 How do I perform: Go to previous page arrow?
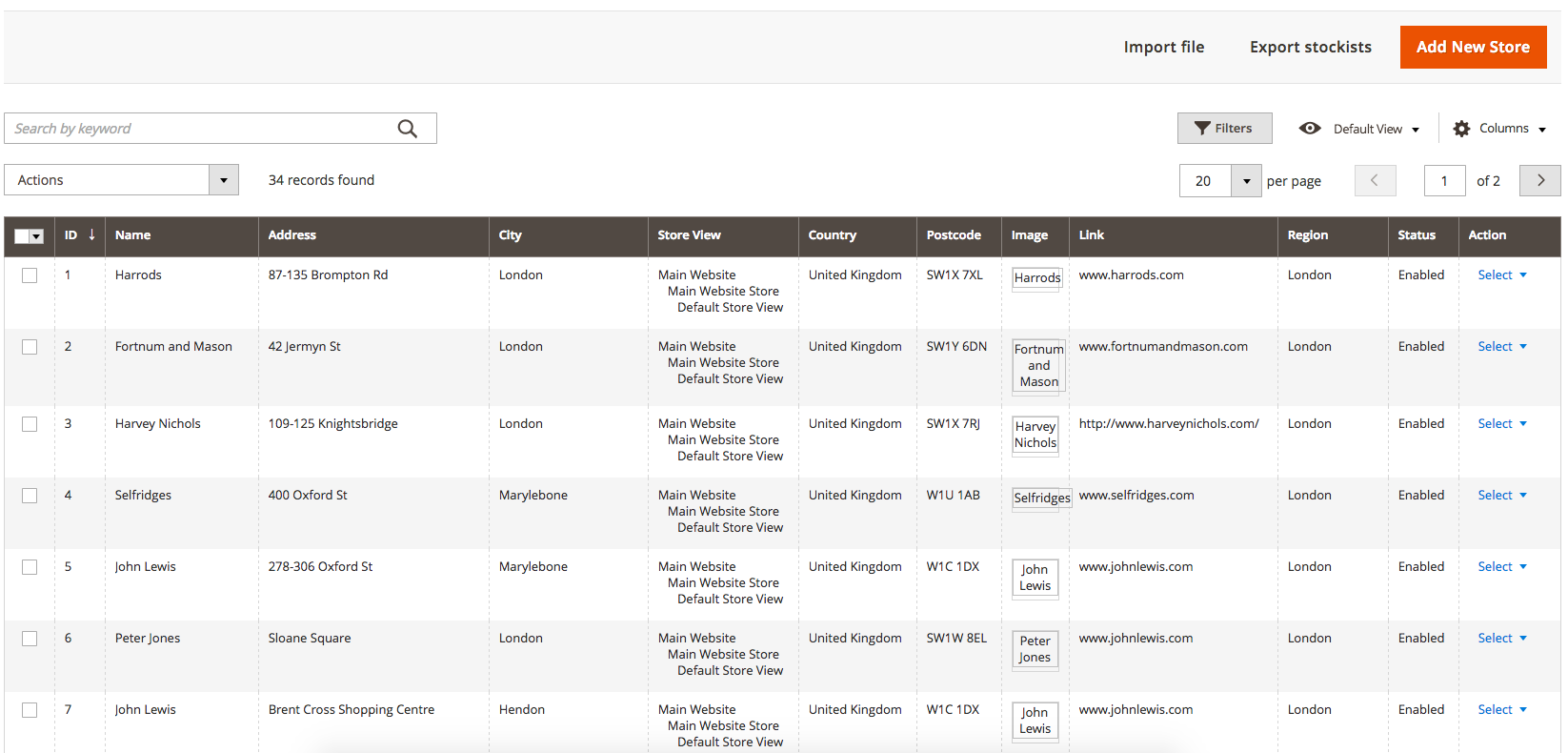[1375, 180]
